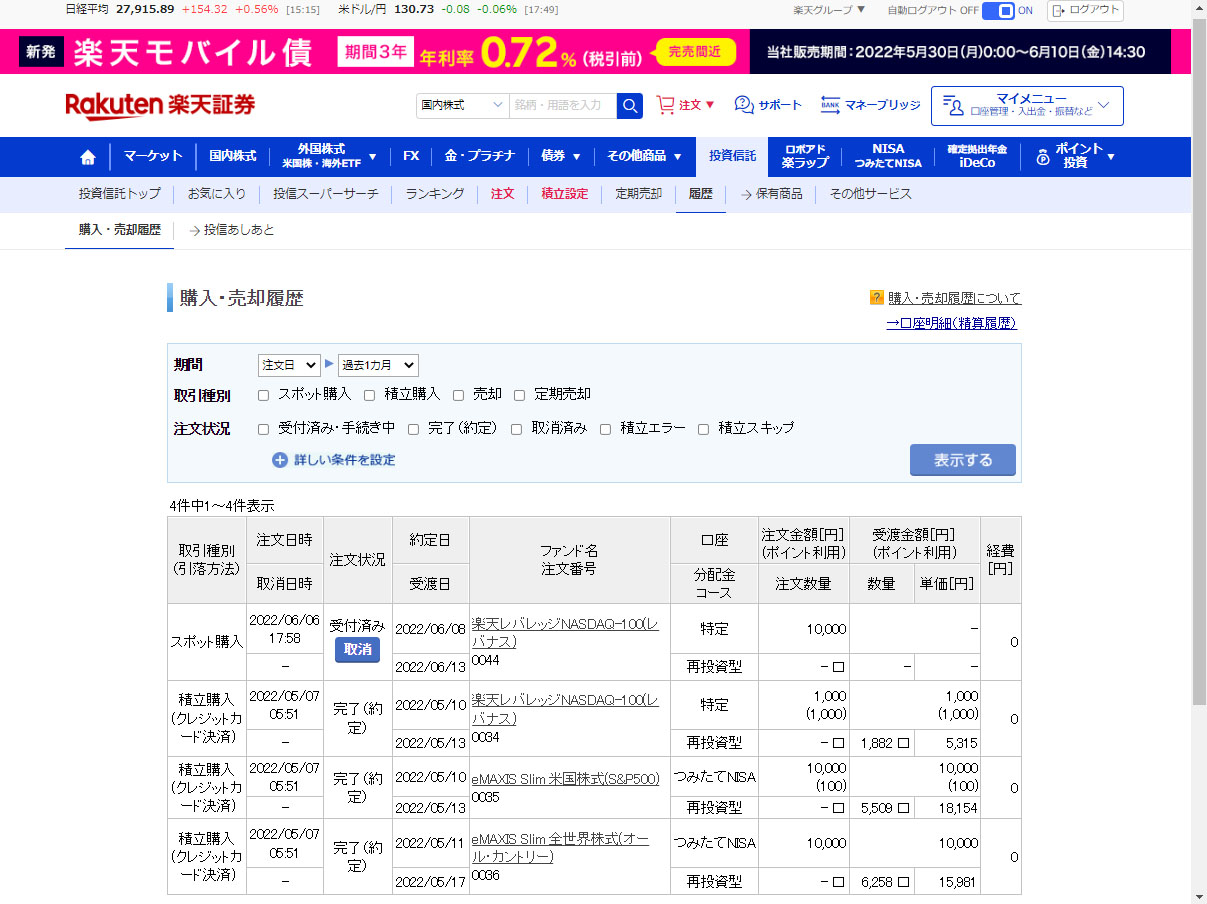Open the 注文日 period dropdown
This screenshot has width=1207, height=904.
pos(288,365)
